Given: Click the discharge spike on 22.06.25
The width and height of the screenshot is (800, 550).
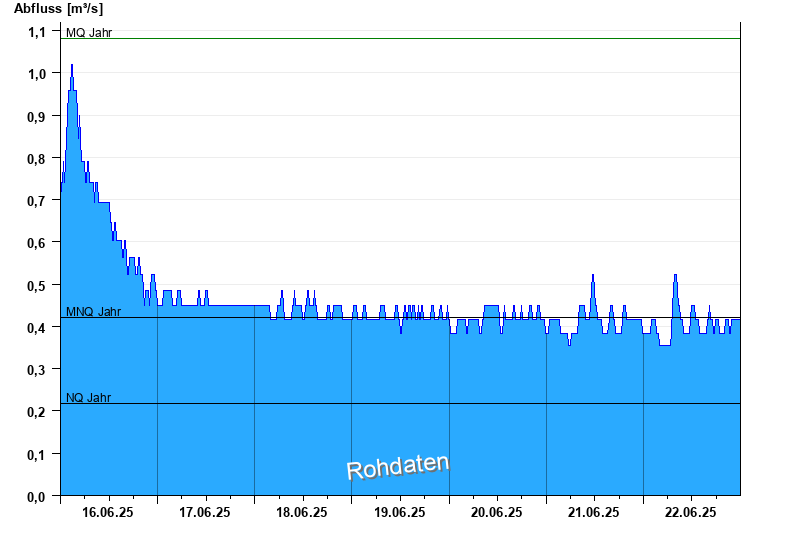Looking at the screenshot, I should 675,276.
